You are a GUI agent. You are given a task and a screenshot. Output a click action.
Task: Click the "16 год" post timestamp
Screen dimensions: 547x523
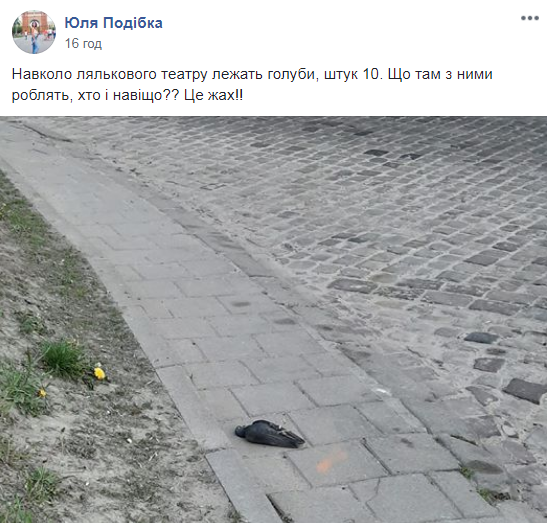tap(83, 44)
